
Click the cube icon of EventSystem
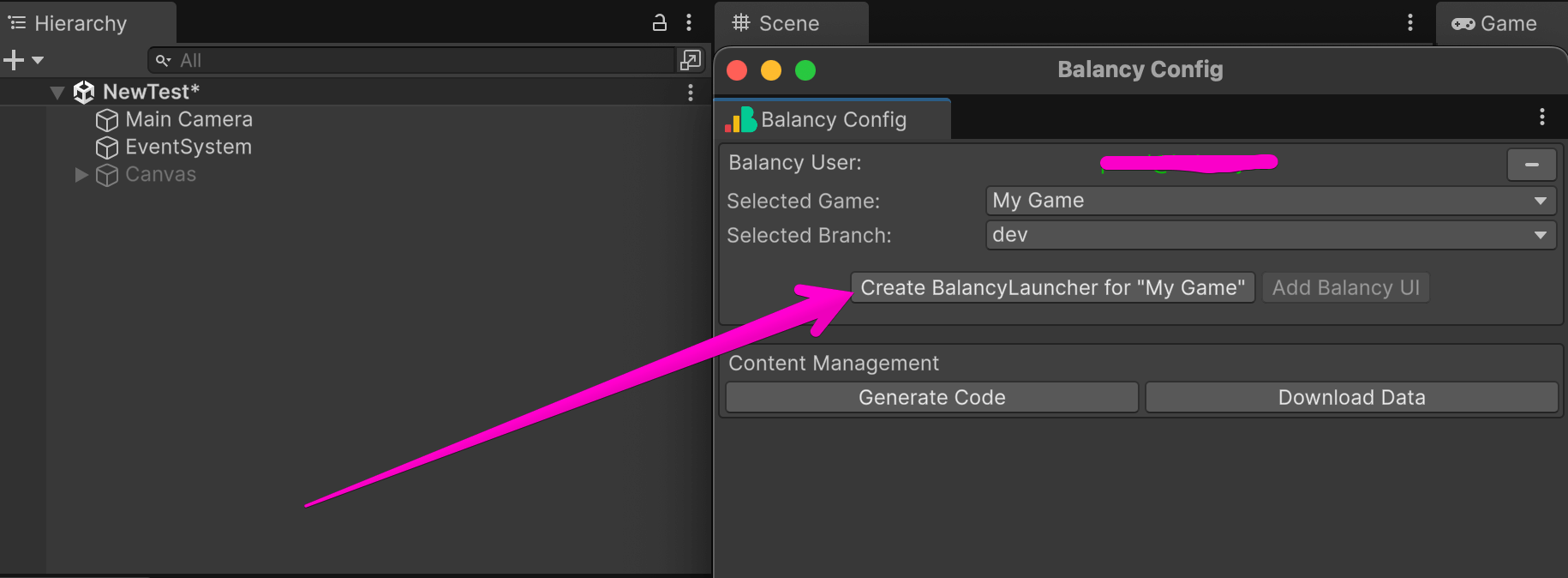tap(107, 148)
